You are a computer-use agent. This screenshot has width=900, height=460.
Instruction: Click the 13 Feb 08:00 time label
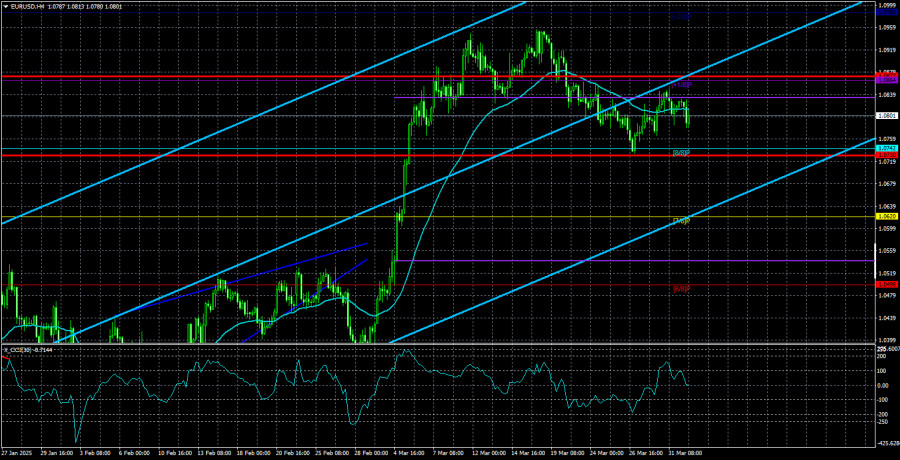tap(214, 453)
